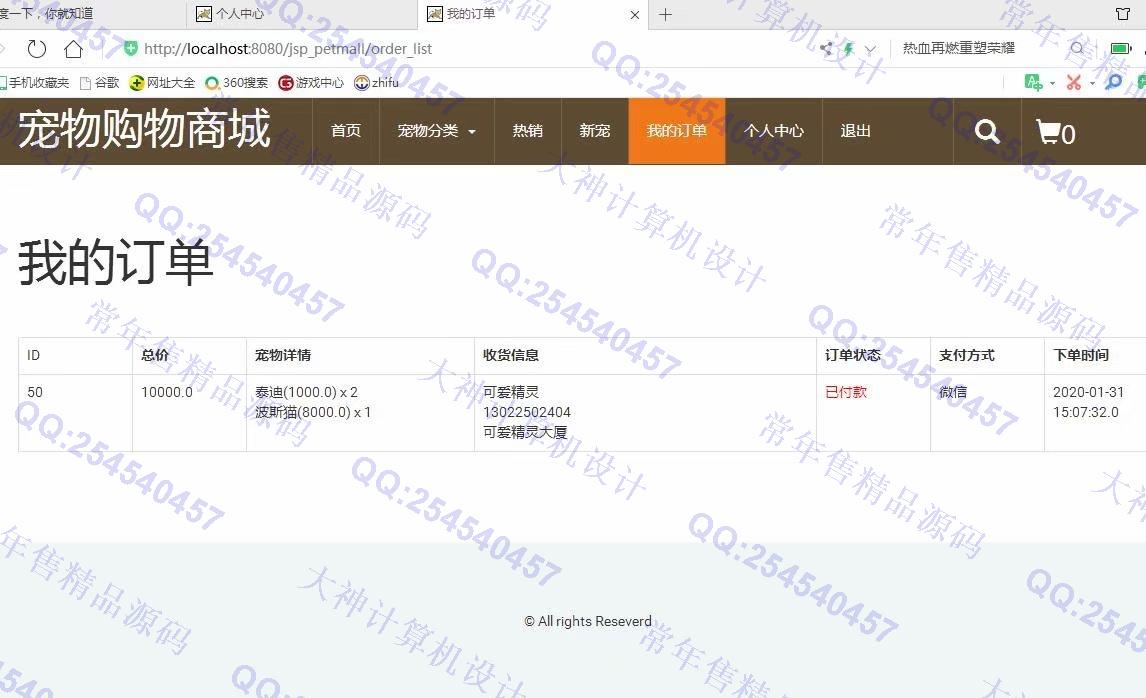The image size is (1146, 698).
Task: Click the All rights Reseverd footer text
Action: click(x=588, y=621)
